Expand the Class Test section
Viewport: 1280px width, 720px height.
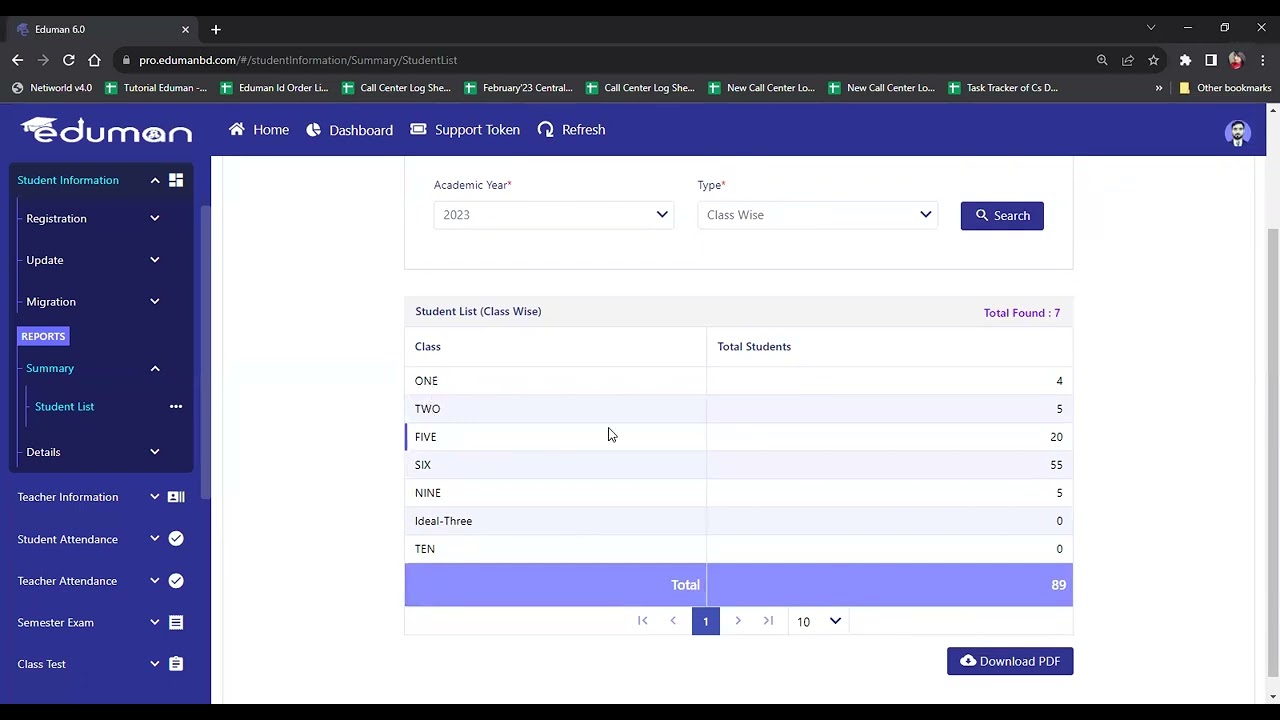[x=155, y=664]
